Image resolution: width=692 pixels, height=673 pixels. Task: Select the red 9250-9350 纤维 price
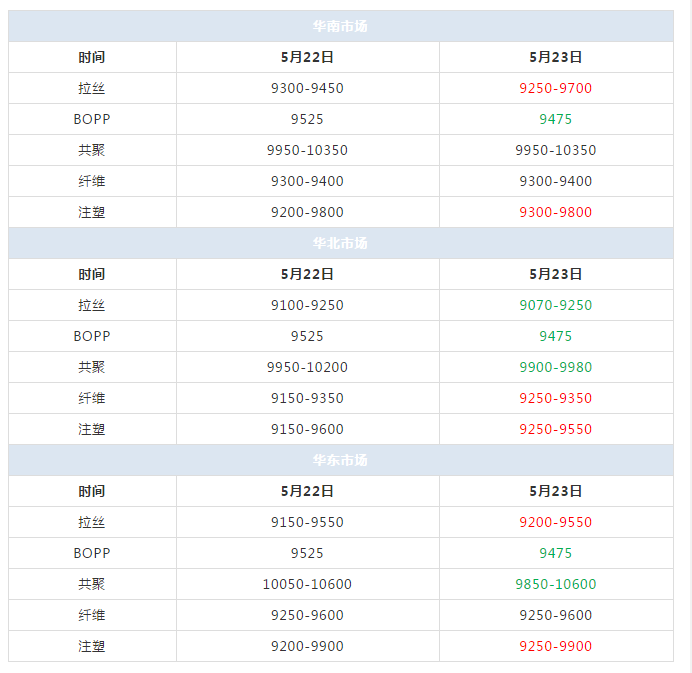pos(555,398)
